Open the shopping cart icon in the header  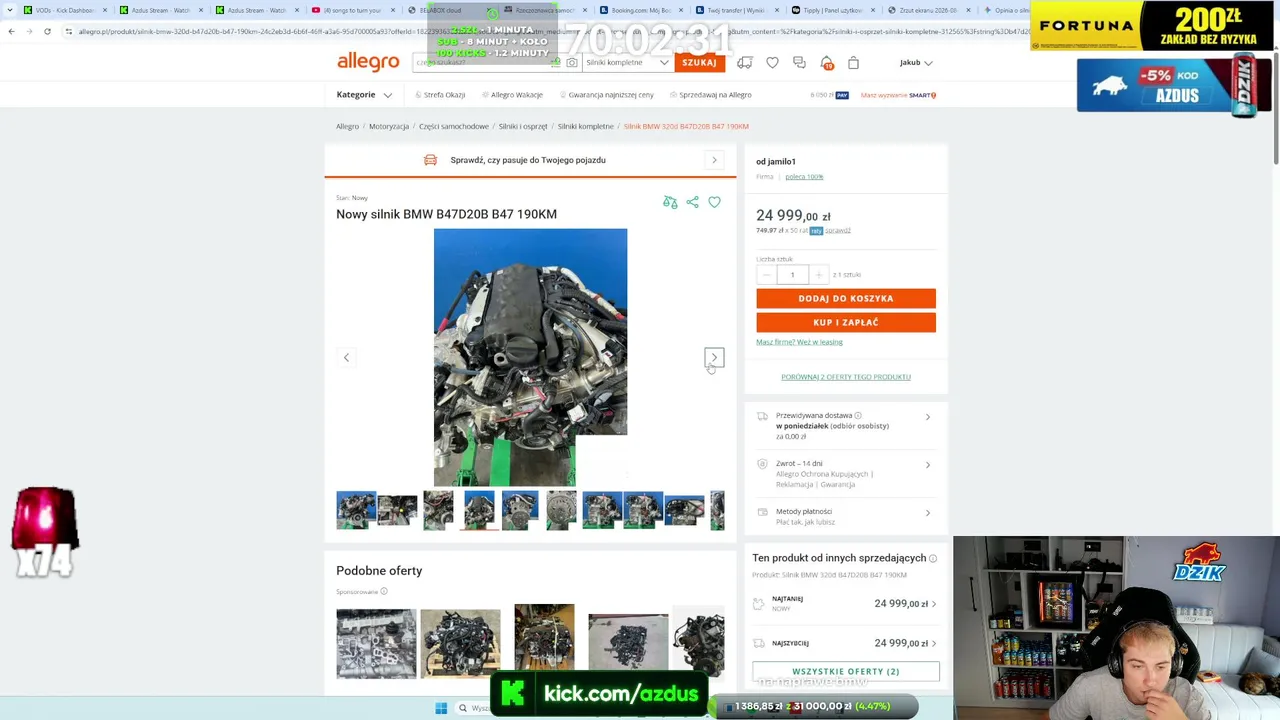[x=853, y=62]
